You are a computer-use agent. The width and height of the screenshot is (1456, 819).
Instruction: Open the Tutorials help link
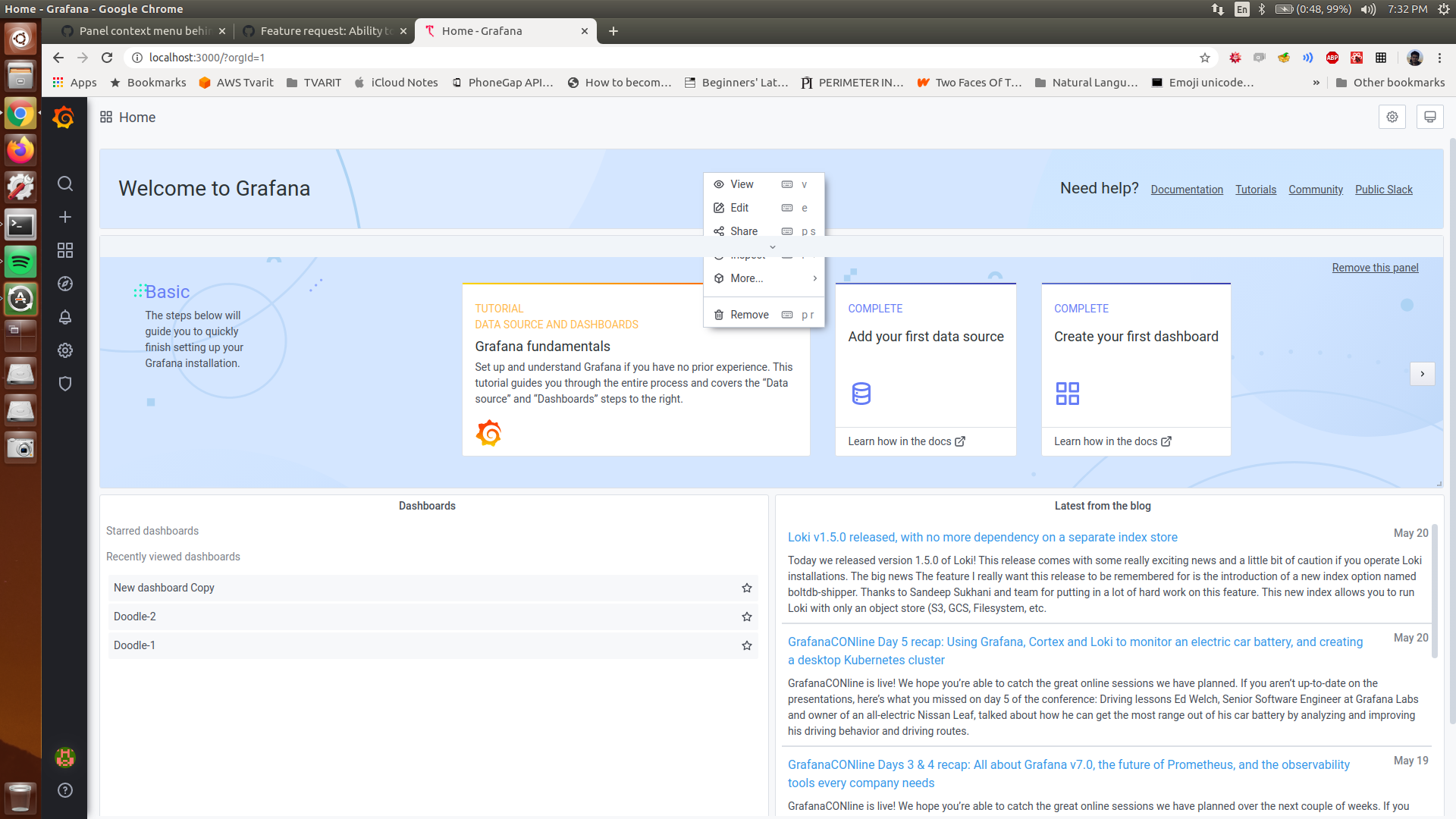click(x=1255, y=190)
